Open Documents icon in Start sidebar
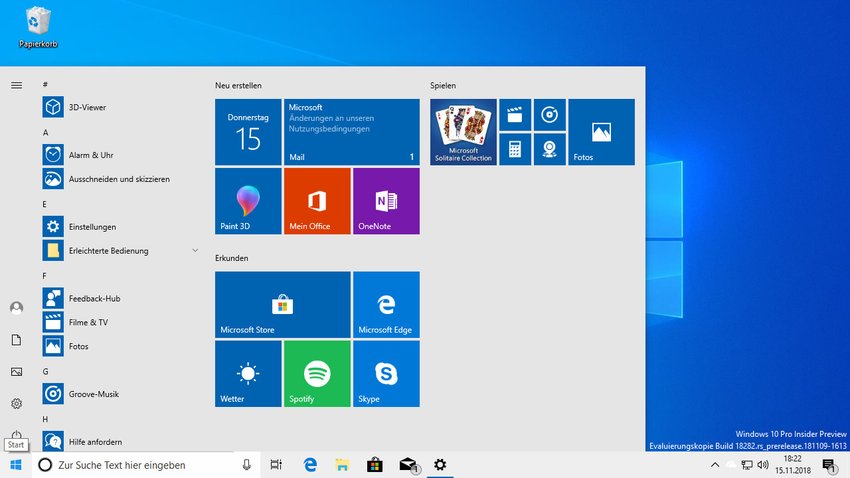This screenshot has height=478, width=850. (16, 340)
